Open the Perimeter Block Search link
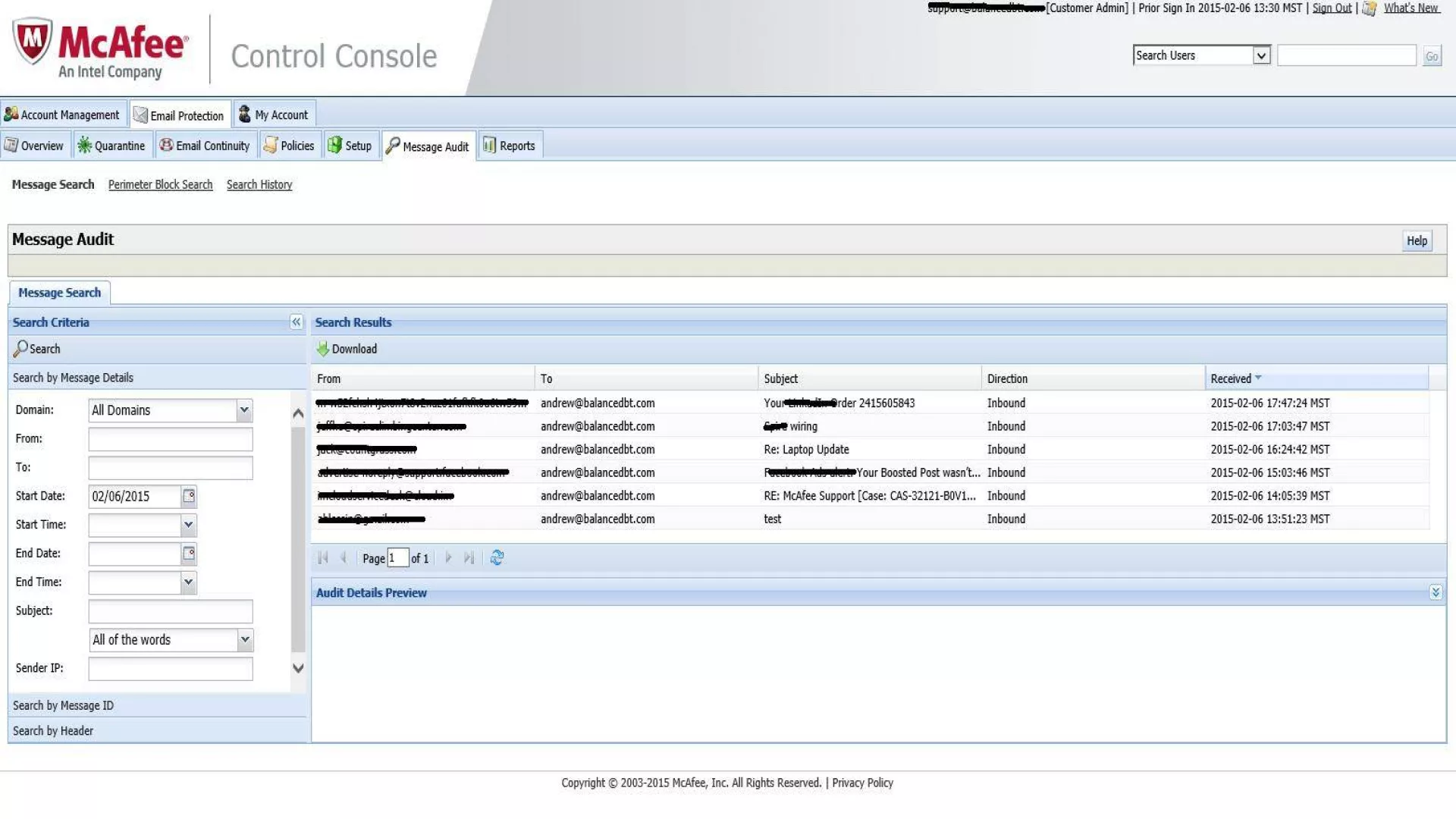This screenshot has height=819, width=1456. (x=160, y=184)
